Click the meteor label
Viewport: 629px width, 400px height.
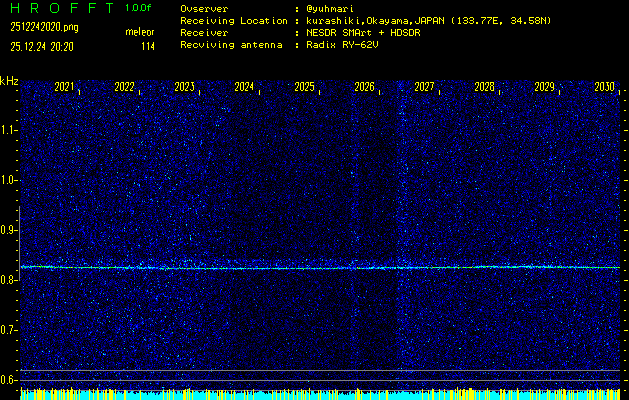click(139, 33)
